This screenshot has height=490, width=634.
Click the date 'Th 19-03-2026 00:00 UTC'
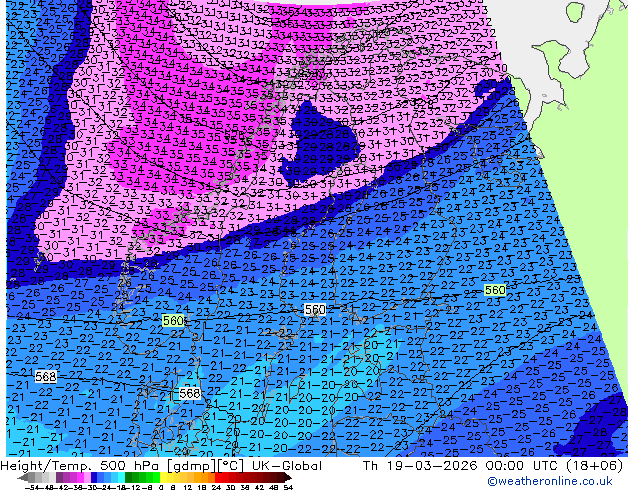pos(459,466)
